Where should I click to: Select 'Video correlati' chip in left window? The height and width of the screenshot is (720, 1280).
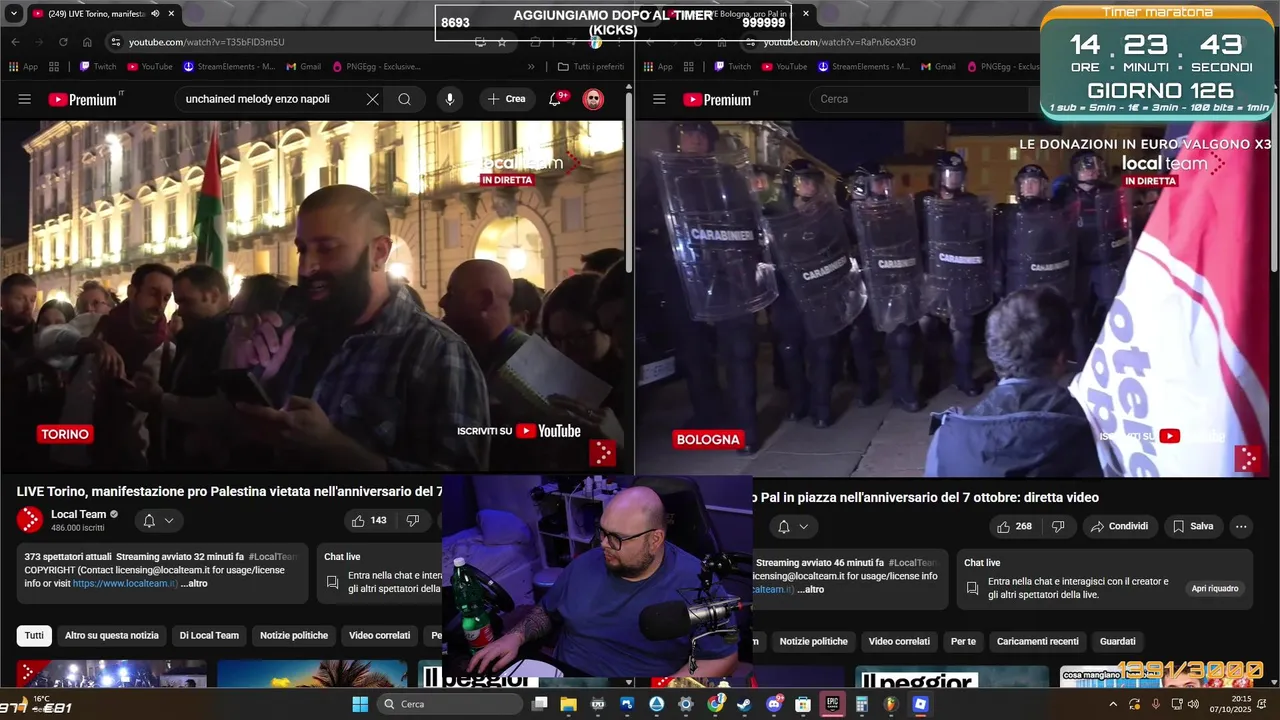[379, 635]
